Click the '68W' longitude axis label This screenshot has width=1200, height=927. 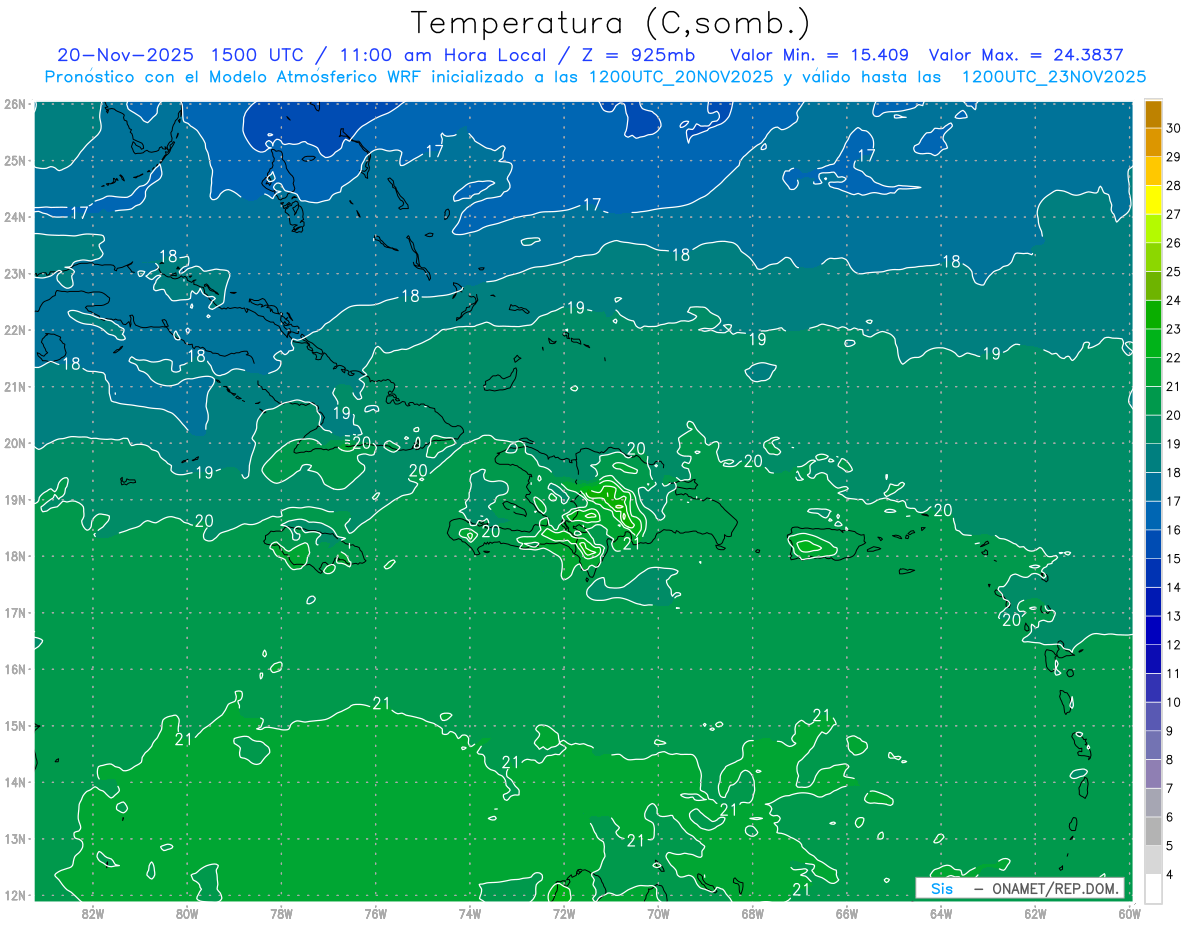tap(753, 912)
